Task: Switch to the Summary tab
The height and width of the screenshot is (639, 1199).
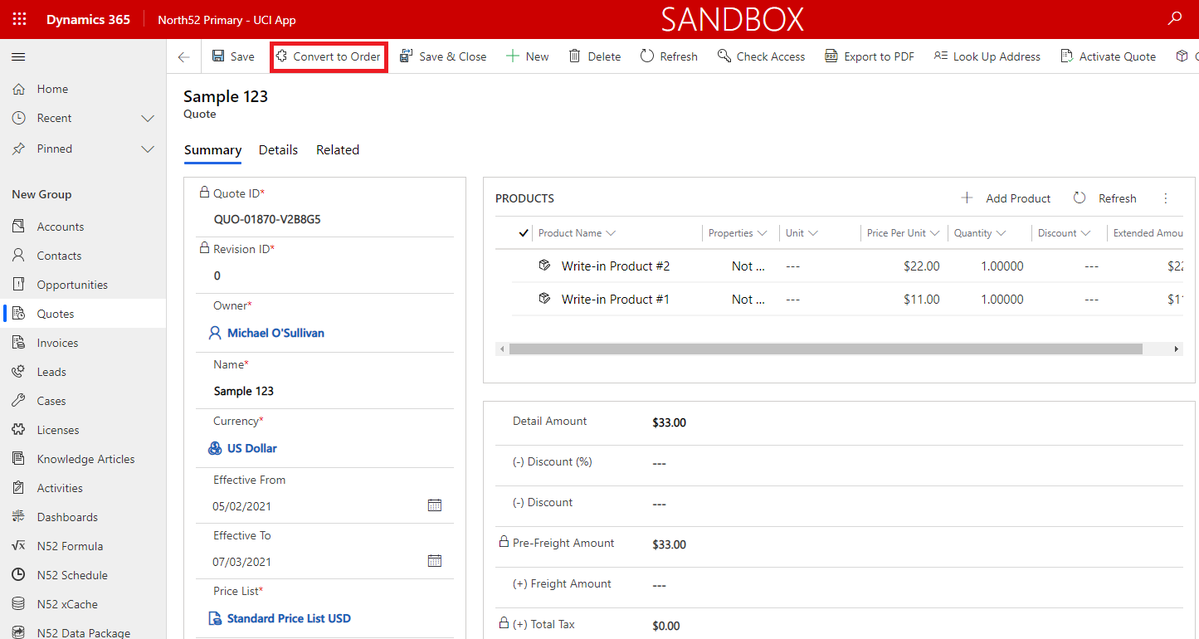Action: (x=213, y=150)
